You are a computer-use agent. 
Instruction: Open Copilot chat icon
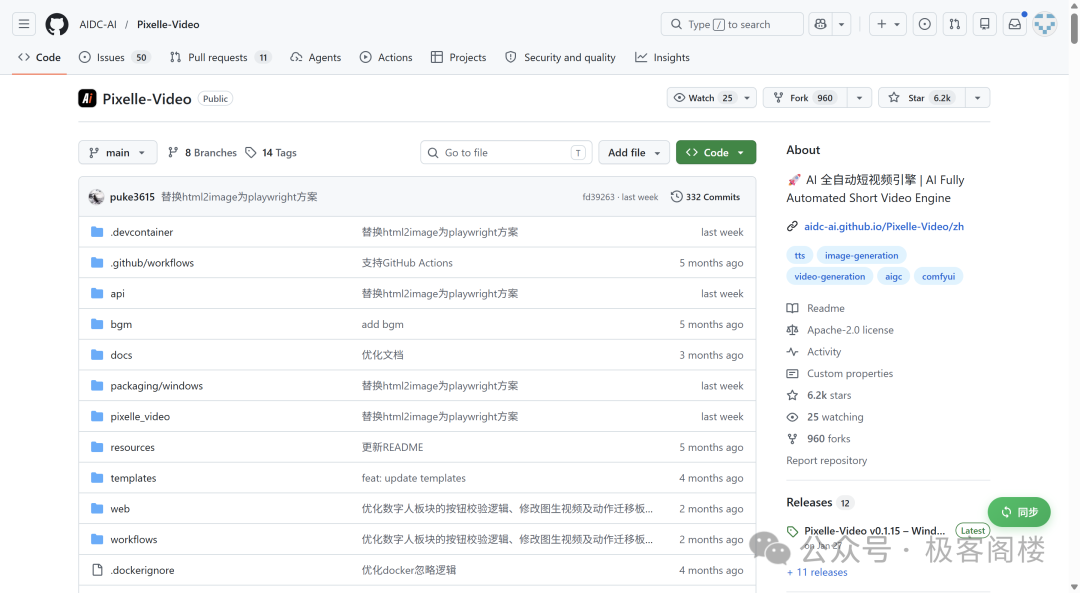point(820,24)
